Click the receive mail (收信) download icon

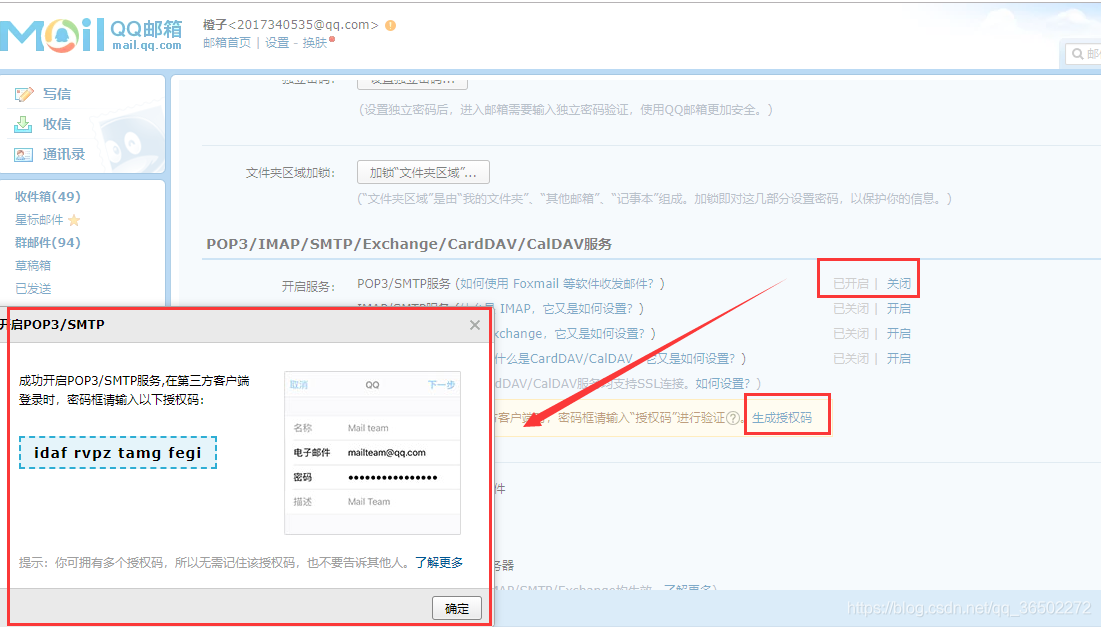point(23,124)
